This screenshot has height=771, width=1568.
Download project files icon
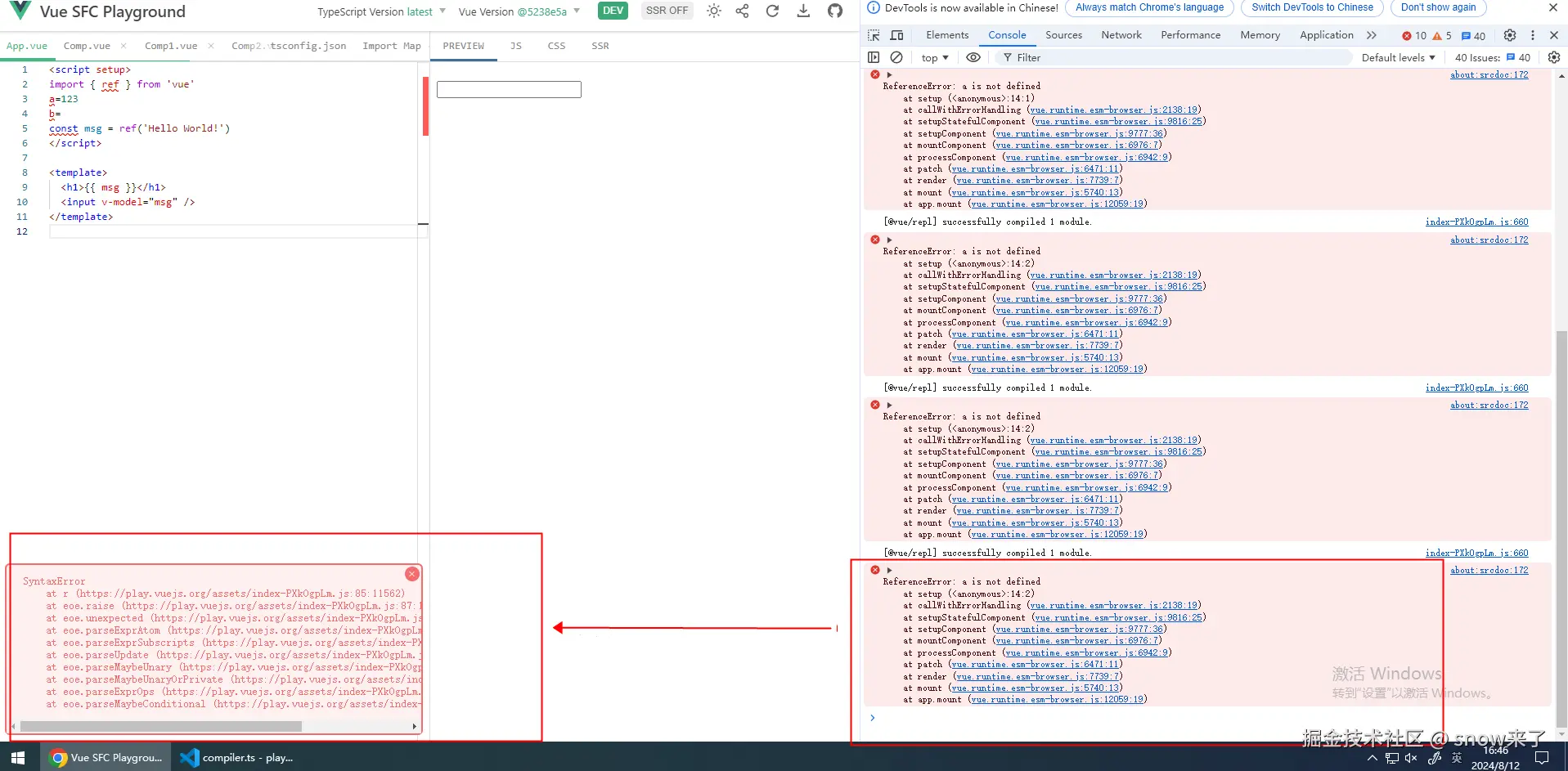[x=803, y=11]
